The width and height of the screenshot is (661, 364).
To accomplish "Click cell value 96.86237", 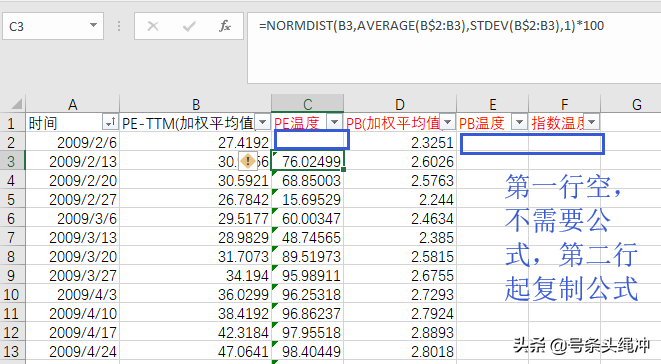I will (308, 313).
